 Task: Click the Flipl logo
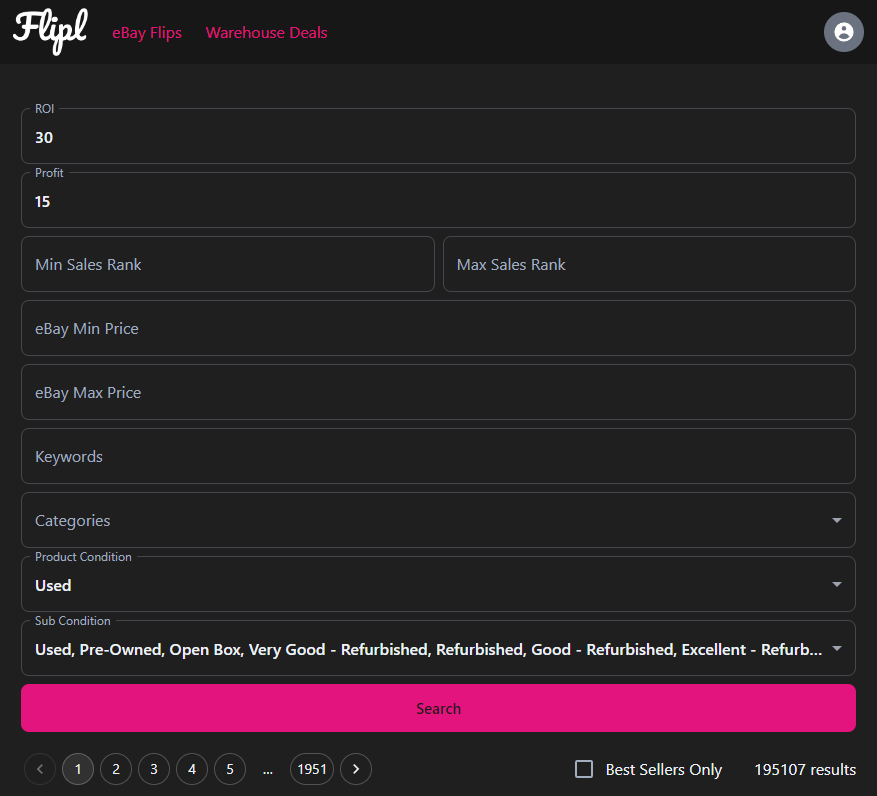(x=50, y=31)
